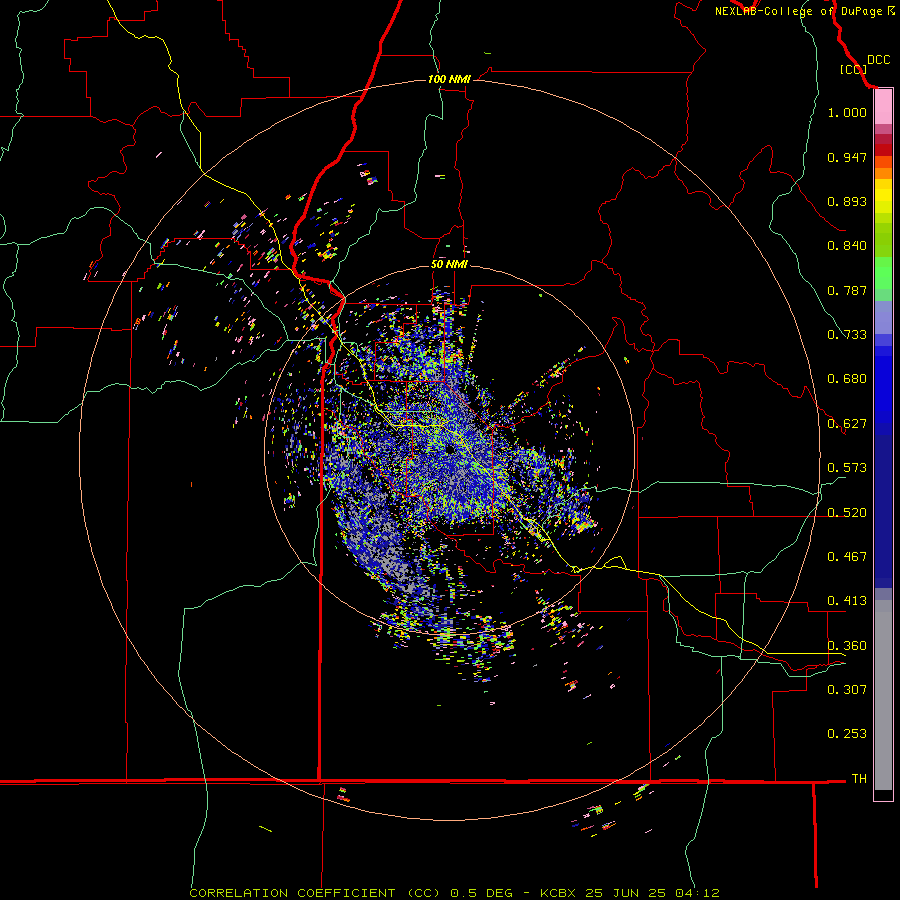Click the 0.360 scale value

[x=847, y=646]
